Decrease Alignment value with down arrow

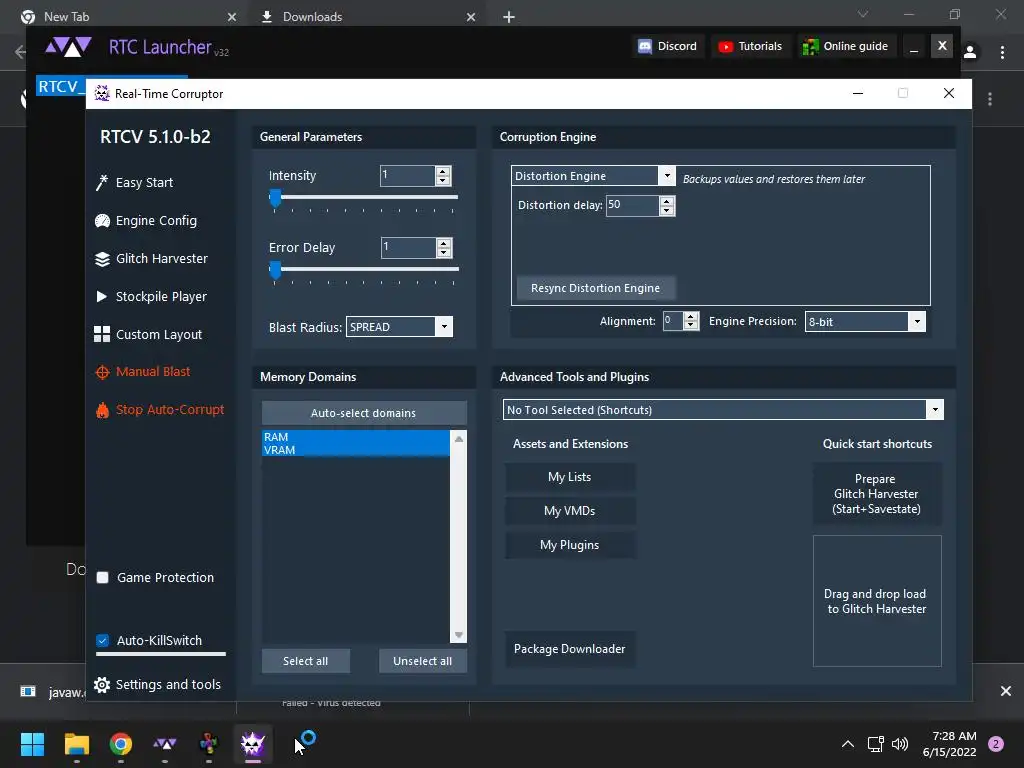[690, 325]
